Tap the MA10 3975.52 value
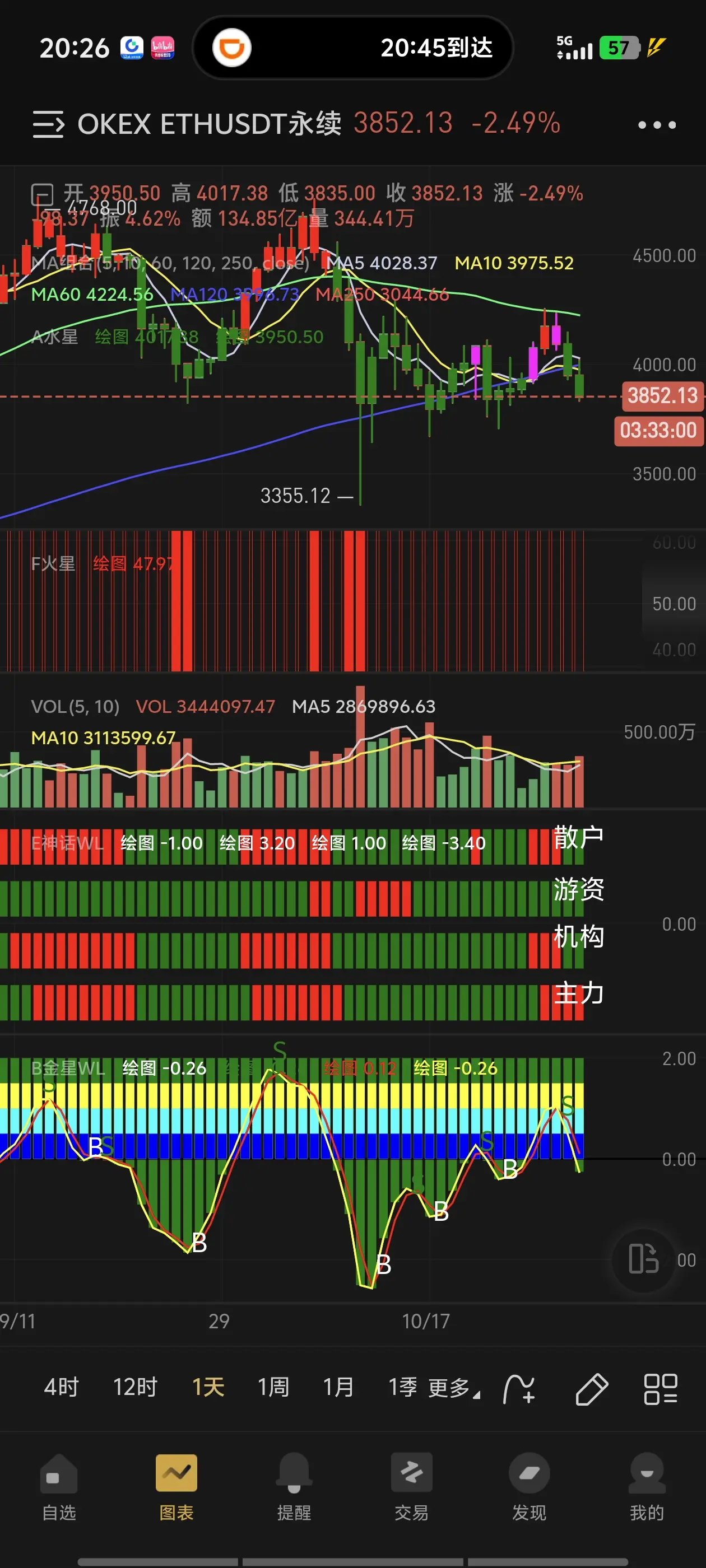 (514, 263)
